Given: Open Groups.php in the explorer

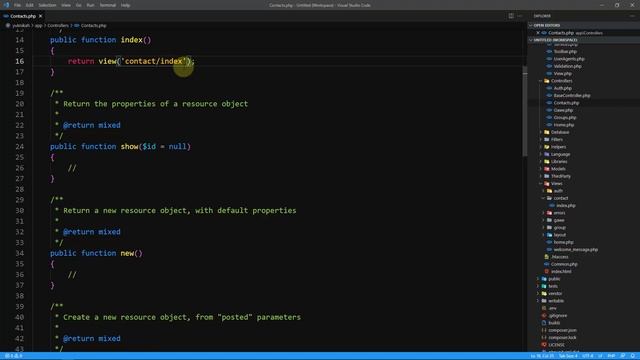Looking at the screenshot, I should (565, 118).
